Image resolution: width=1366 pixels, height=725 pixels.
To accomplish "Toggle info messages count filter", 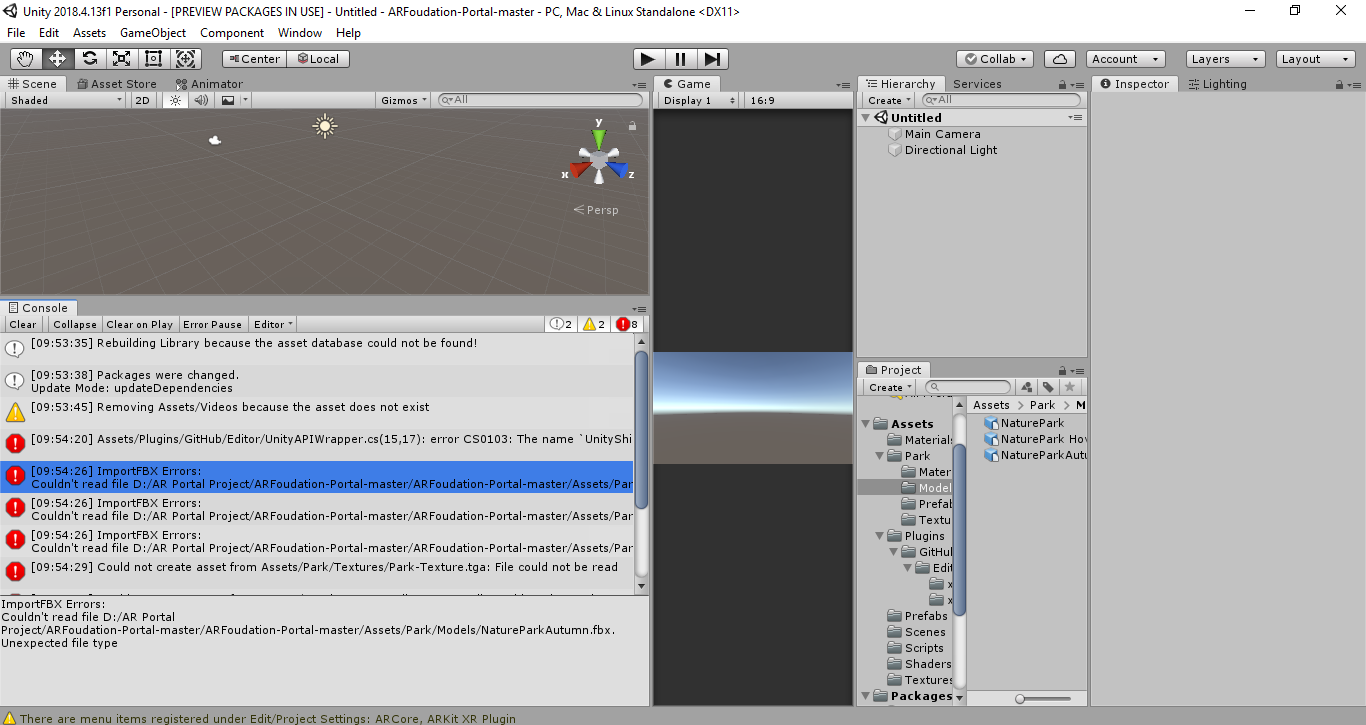I will point(561,324).
